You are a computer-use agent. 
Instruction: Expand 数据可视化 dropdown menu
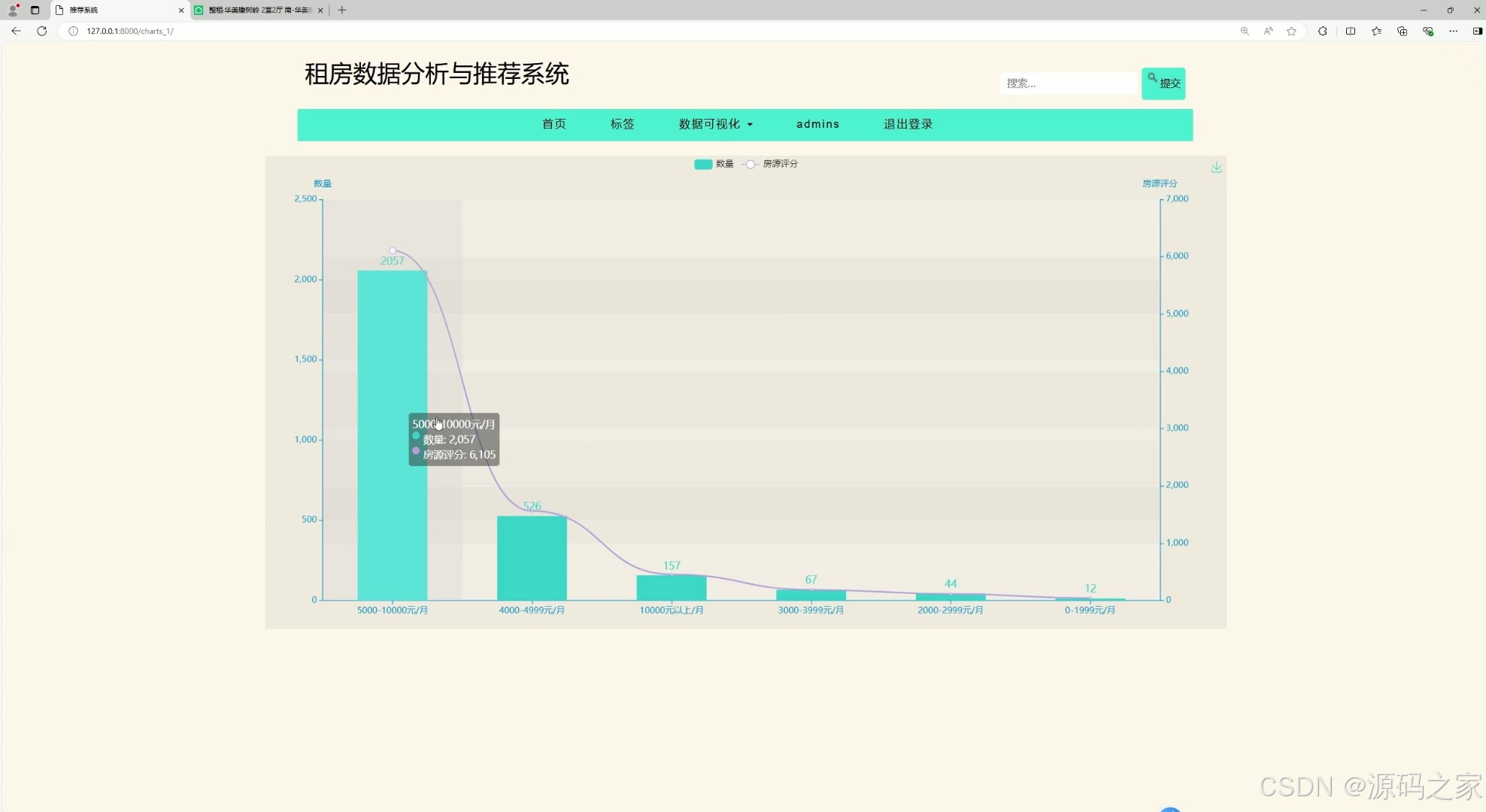pos(715,124)
